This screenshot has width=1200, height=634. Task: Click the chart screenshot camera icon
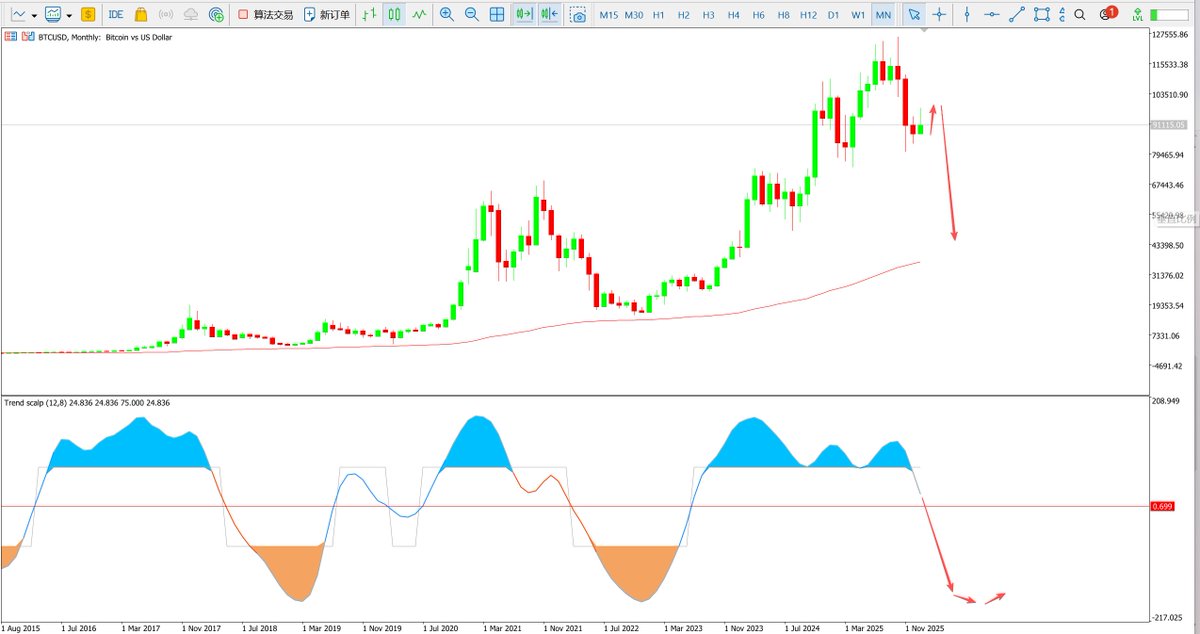tap(578, 14)
